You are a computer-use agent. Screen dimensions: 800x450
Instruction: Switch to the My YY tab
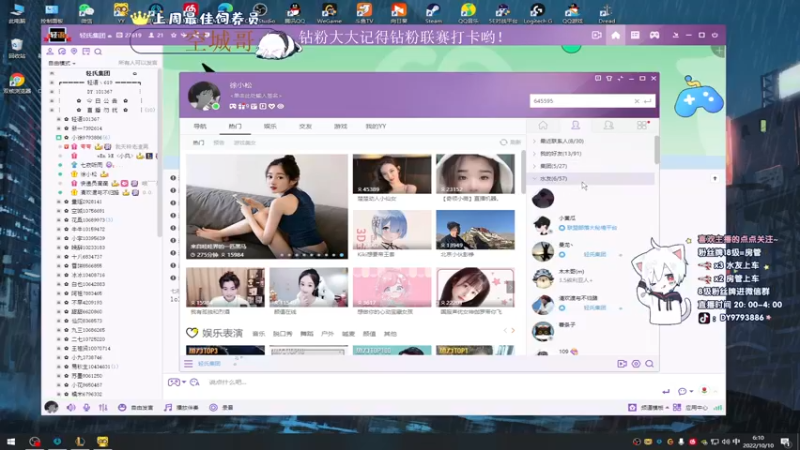point(376,126)
